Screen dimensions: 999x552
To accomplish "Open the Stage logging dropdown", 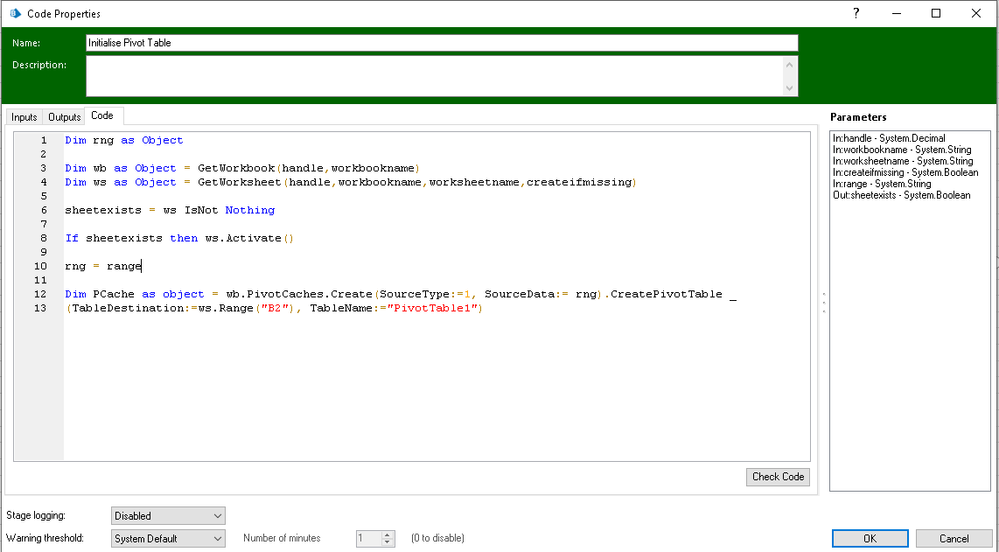I will point(168,516).
